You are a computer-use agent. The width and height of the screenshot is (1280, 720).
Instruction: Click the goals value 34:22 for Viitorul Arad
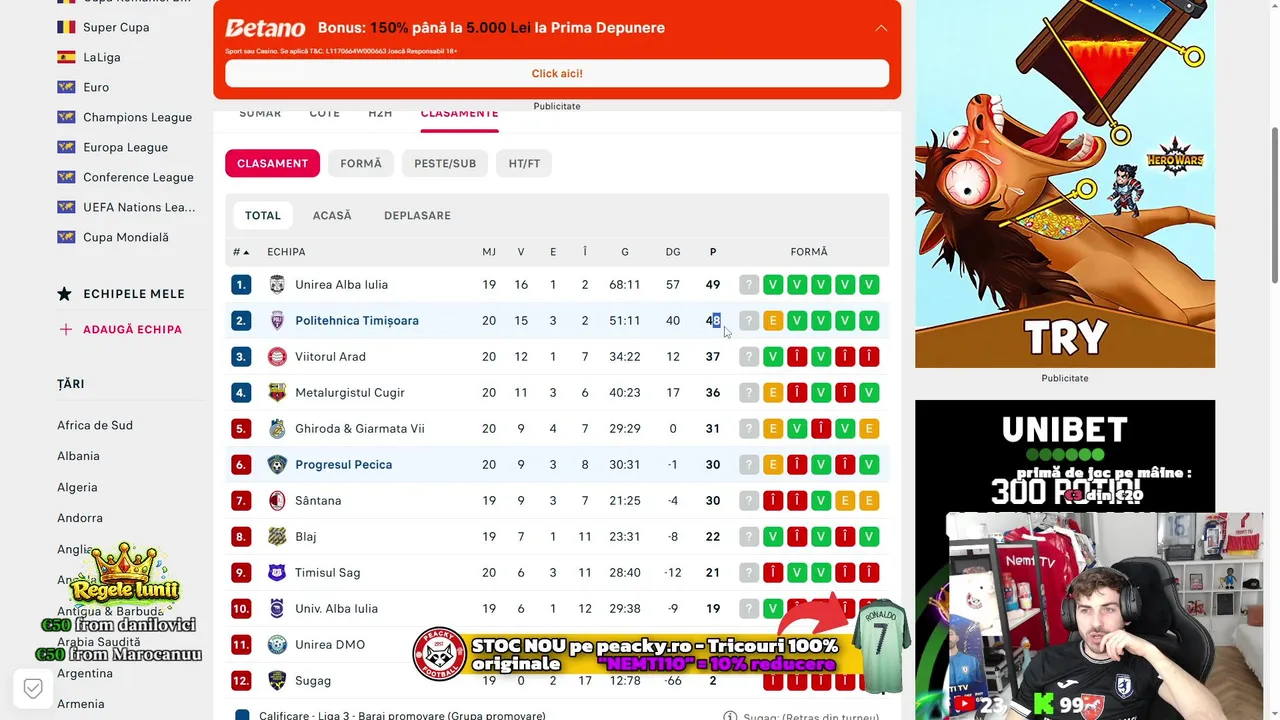[625, 357]
